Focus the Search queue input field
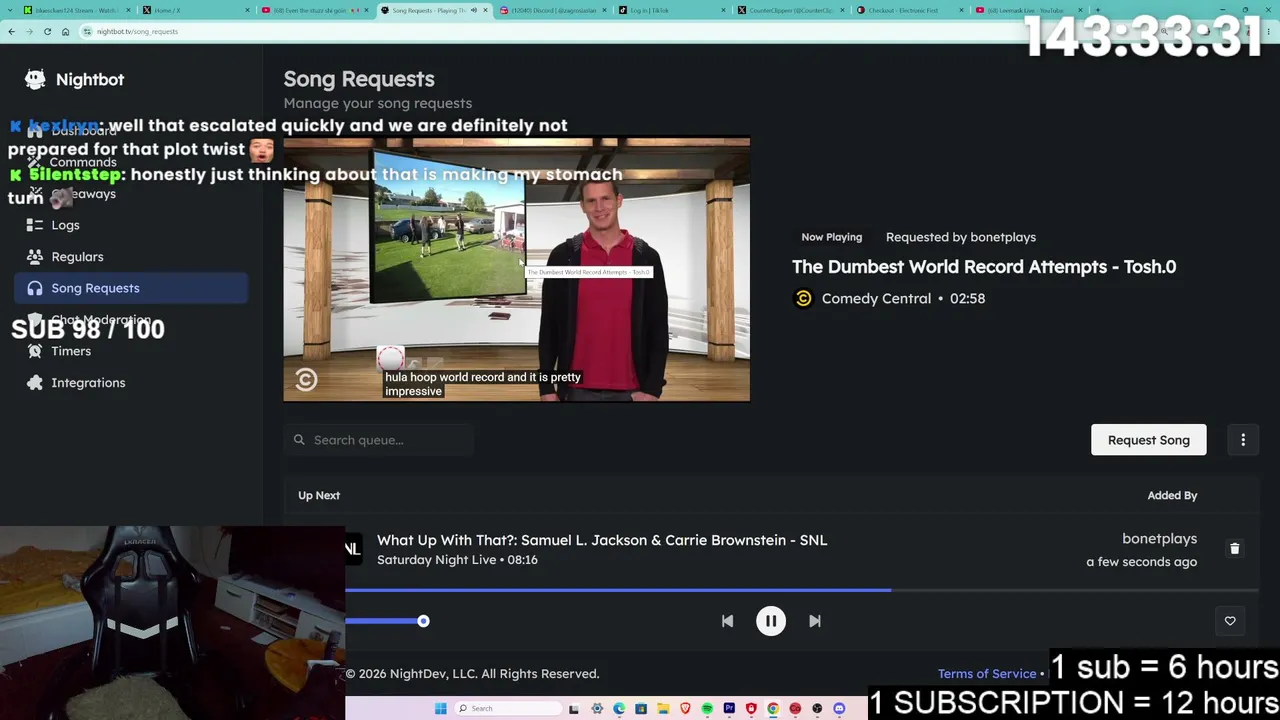 [379, 440]
